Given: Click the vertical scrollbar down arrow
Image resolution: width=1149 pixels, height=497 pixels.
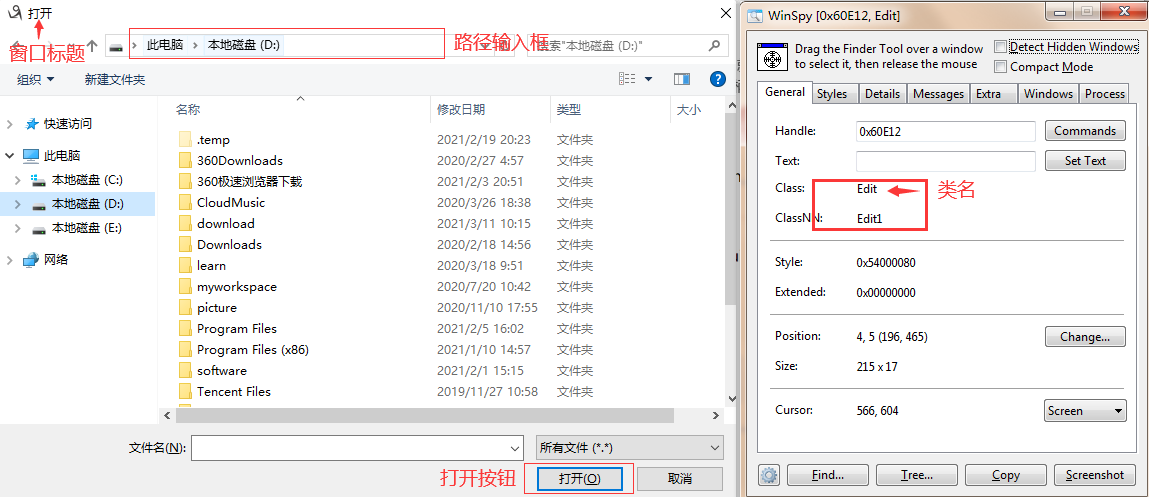Looking at the screenshot, I should [731, 397].
